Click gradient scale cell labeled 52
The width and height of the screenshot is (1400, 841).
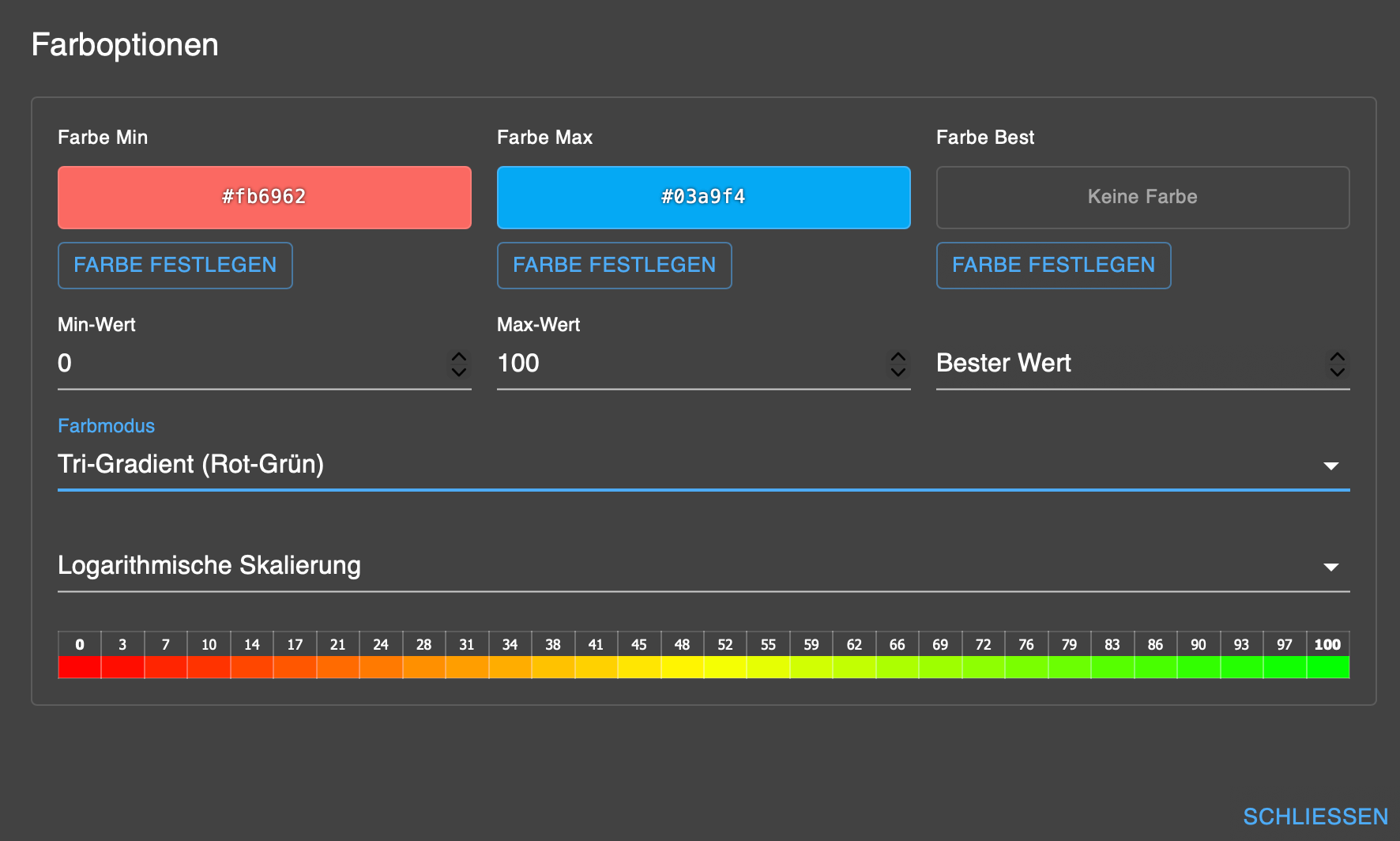(x=725, y=655)
